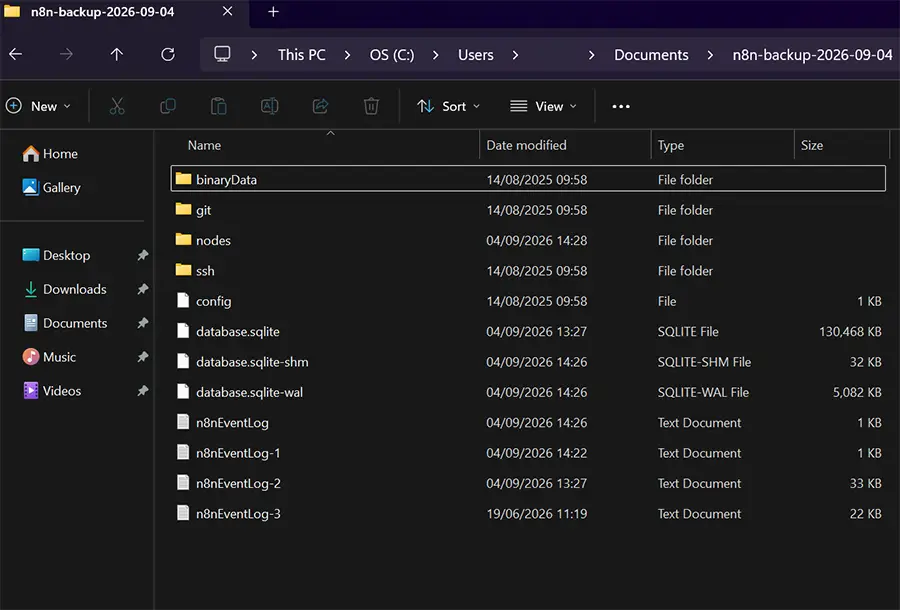The image size is (900, 610).
Task: Click the Rename icon in toolbar
Action: 270,106
